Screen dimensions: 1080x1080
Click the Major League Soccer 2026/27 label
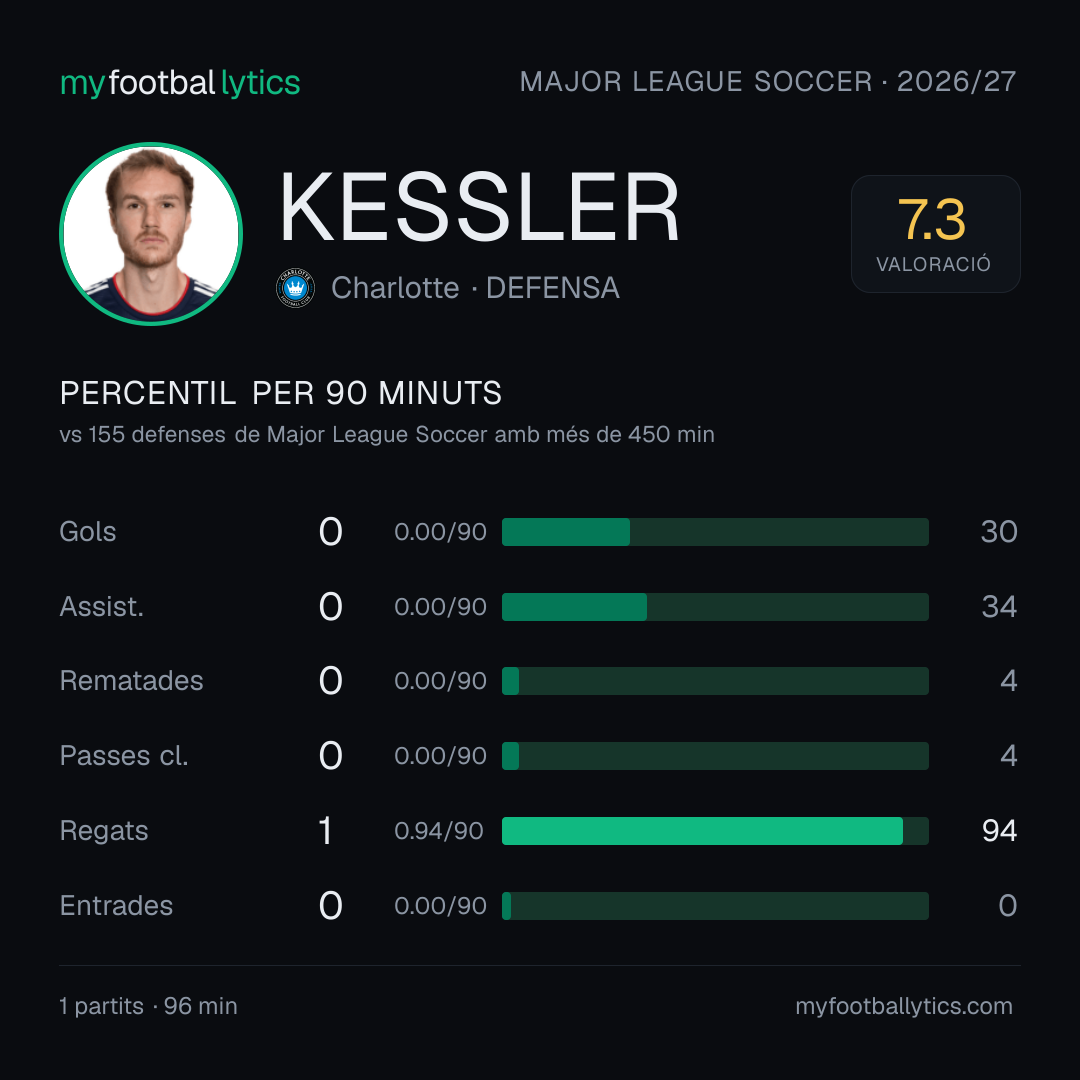click(x=768, y=82)
